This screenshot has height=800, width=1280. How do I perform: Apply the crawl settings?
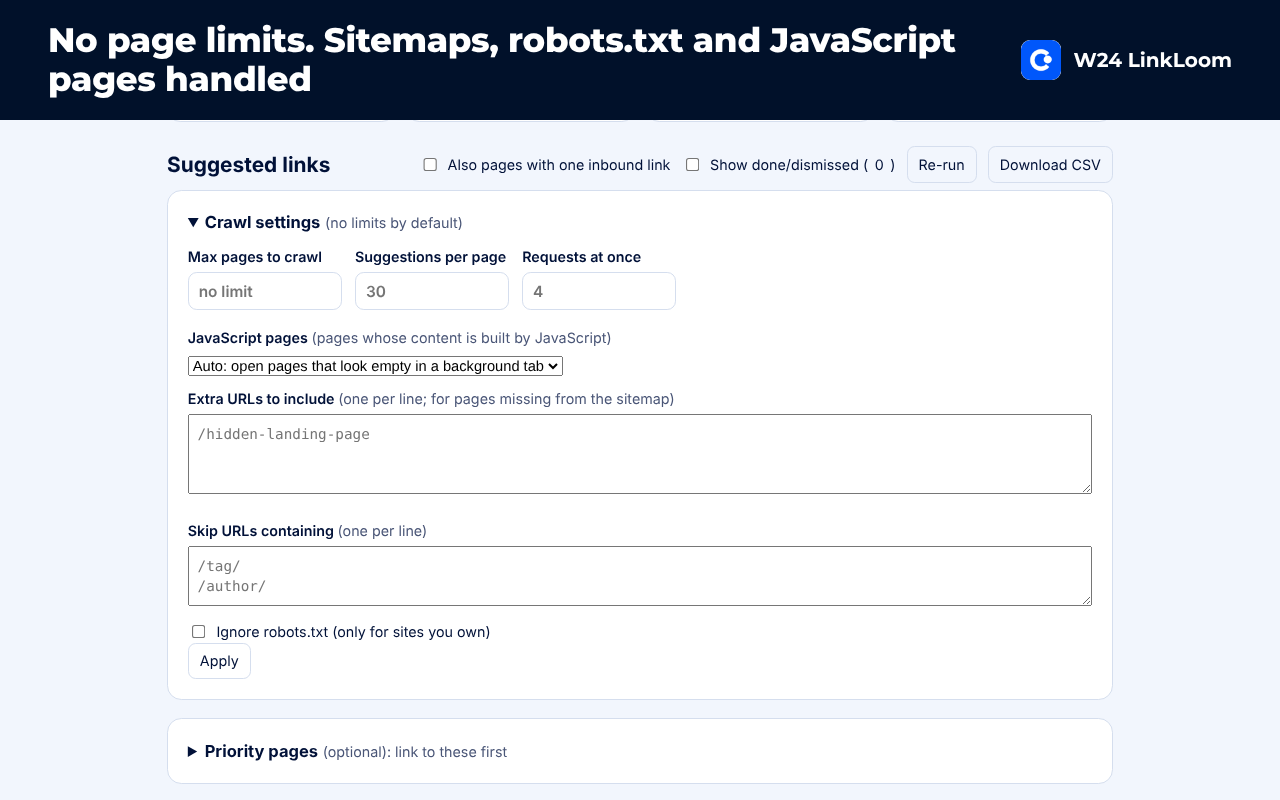[219, 661]
